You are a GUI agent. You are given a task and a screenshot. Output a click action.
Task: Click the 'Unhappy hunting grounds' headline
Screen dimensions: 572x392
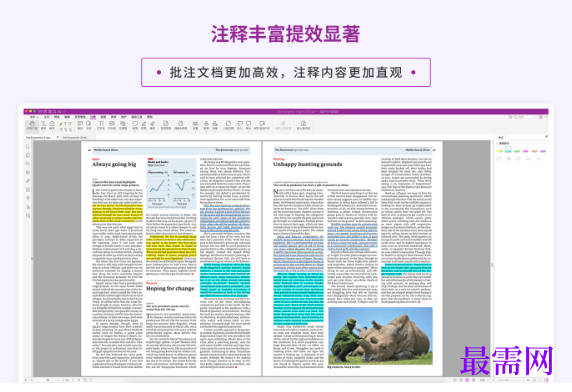(x=308, y=164)
